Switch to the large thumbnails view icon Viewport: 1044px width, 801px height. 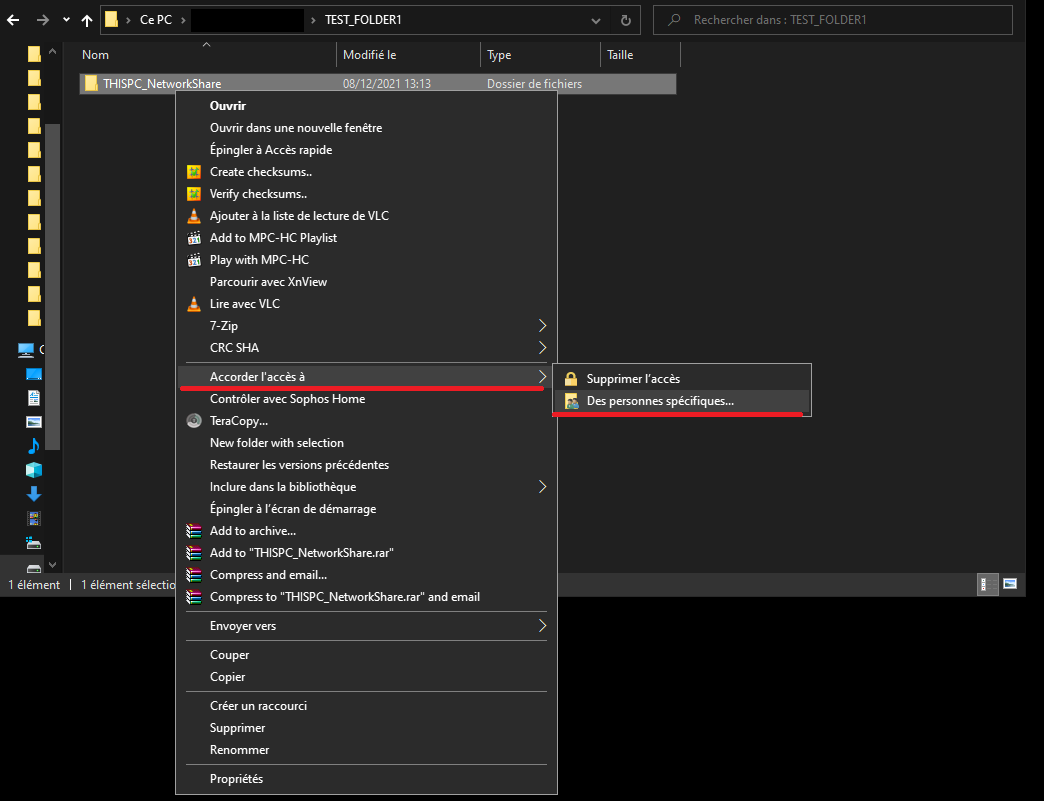1010,584
